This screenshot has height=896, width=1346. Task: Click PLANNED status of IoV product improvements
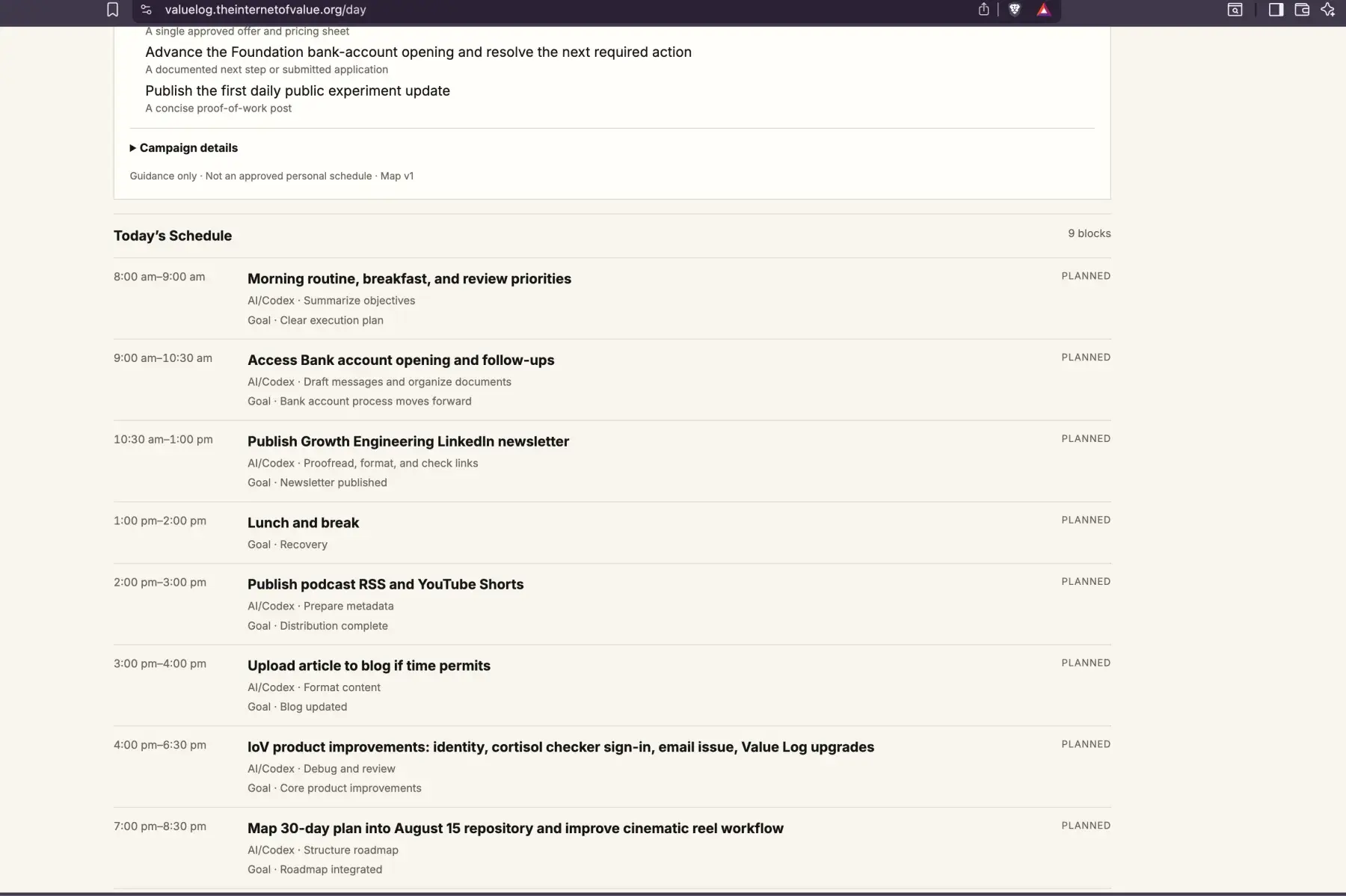point(1086,744)
